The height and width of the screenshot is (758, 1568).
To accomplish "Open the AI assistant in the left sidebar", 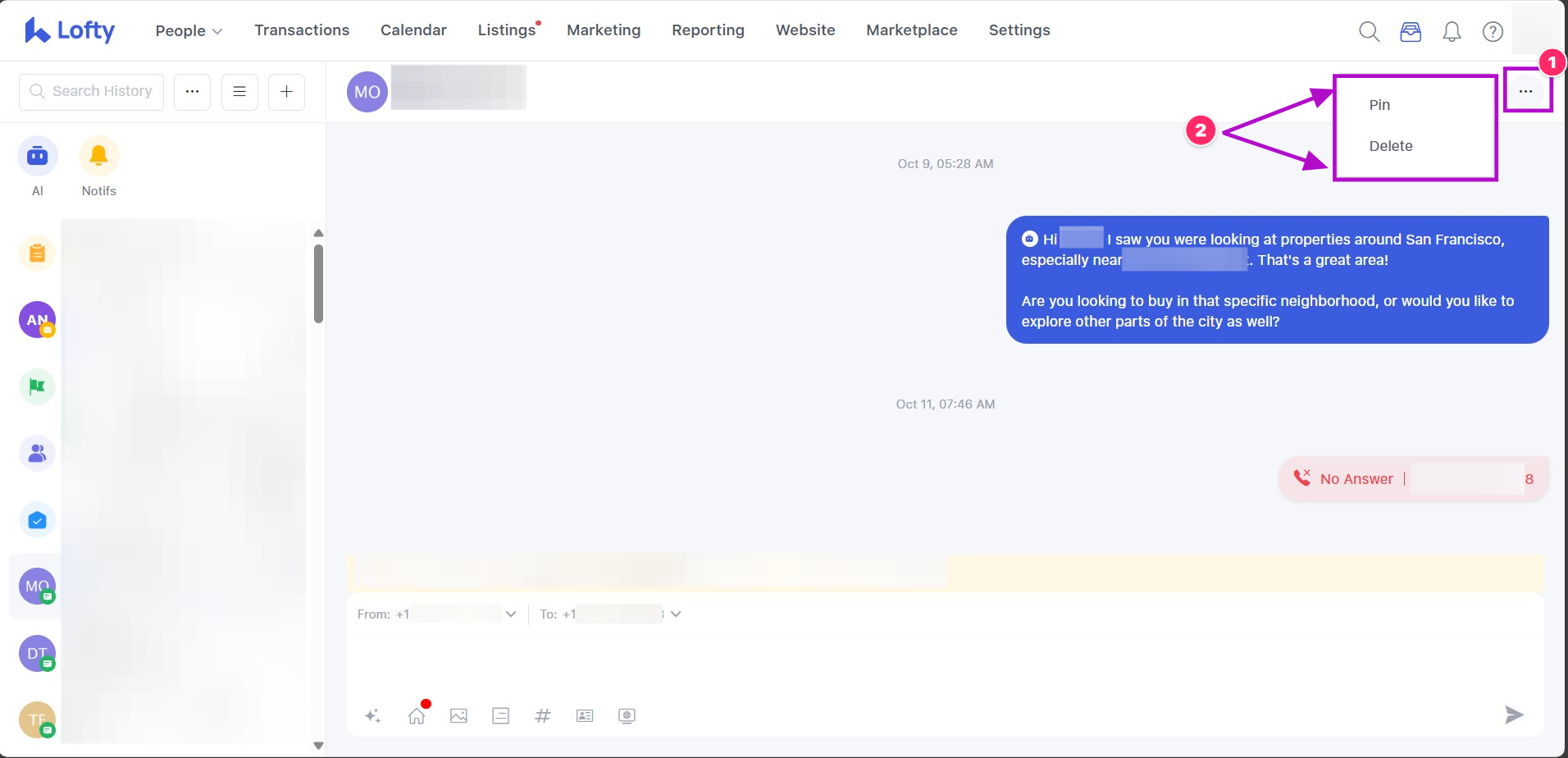I will pyautogui.click(x=38, y=157).
